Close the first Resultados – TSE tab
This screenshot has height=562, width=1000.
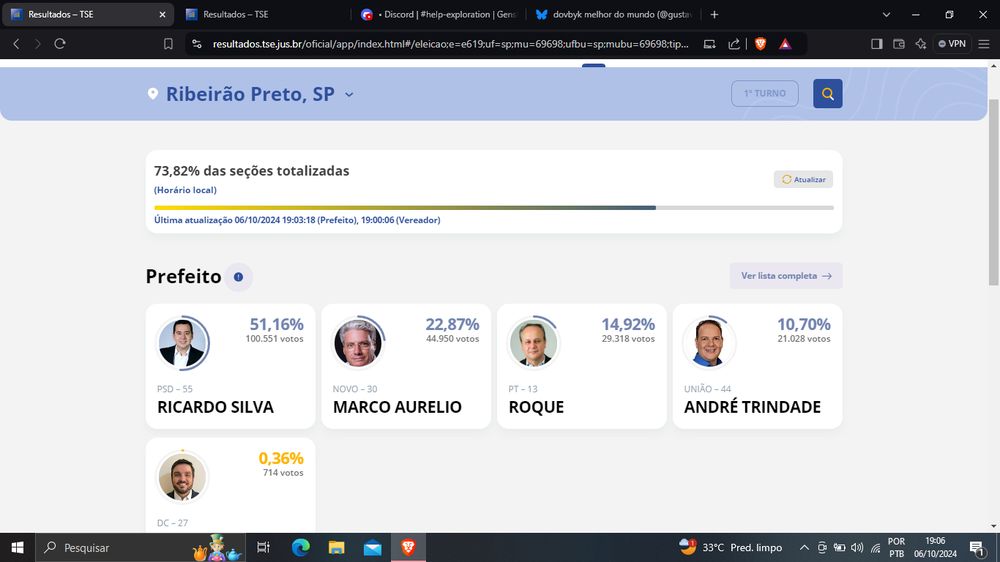tap(162, 14)
